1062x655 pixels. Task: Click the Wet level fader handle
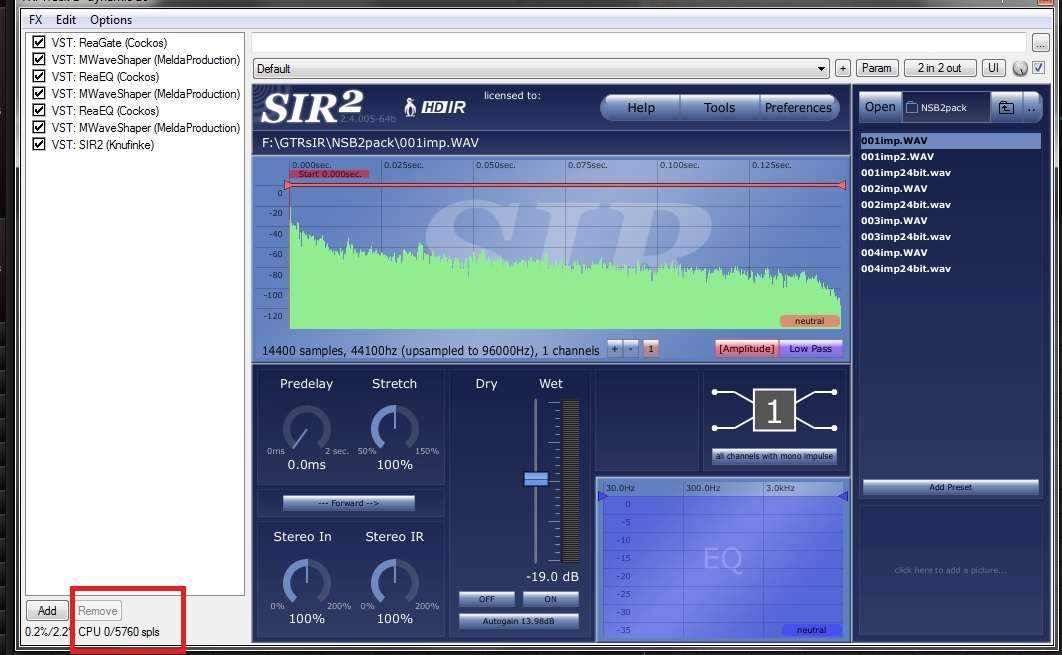tap(536, 479)
